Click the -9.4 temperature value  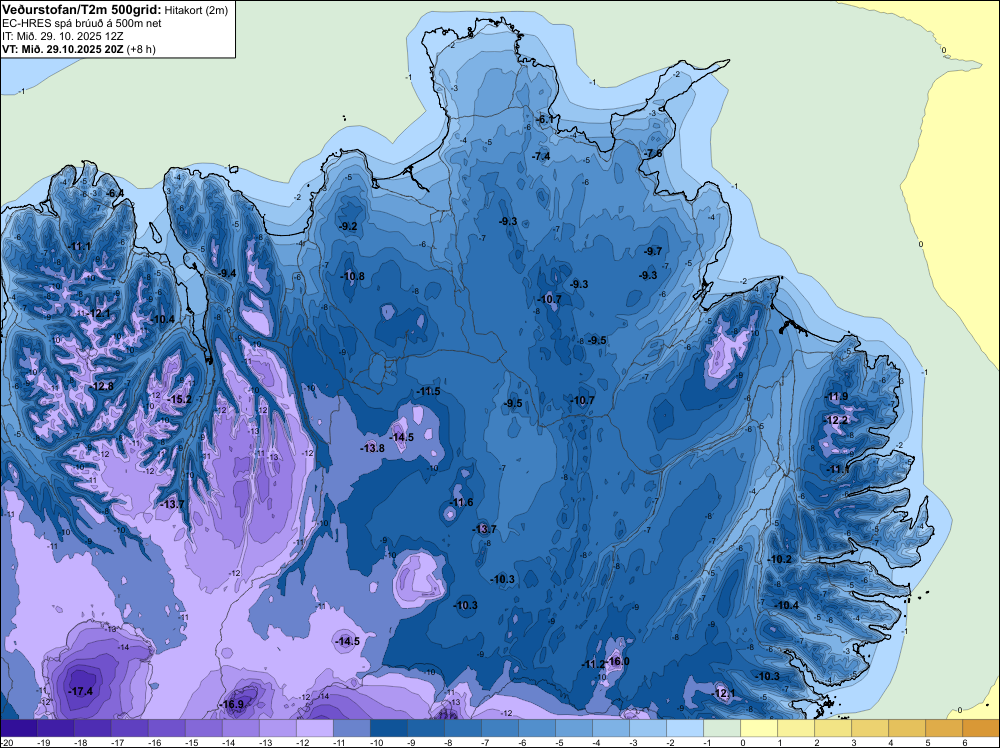(x=227, y=274)
